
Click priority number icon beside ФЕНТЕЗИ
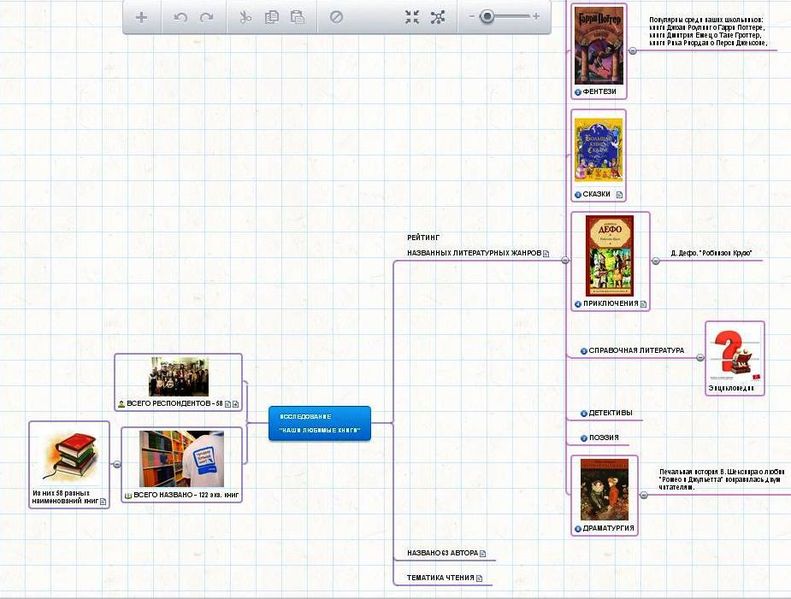pyautogui.click(x=578, y=92)
